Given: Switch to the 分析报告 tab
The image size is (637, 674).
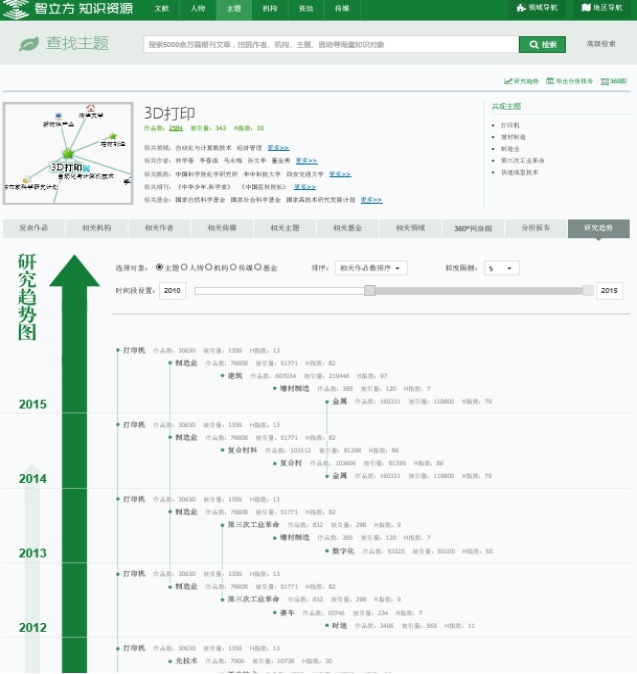Looking at the screenshot, I should point(535,228).
